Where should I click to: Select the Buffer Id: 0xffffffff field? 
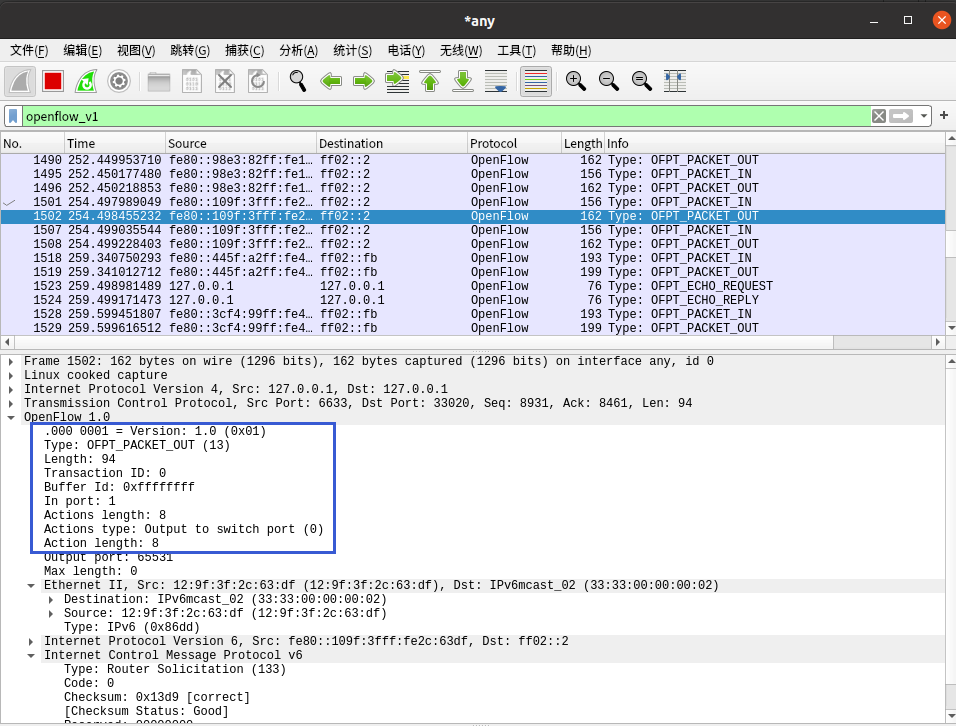click(x=119, y=487)
